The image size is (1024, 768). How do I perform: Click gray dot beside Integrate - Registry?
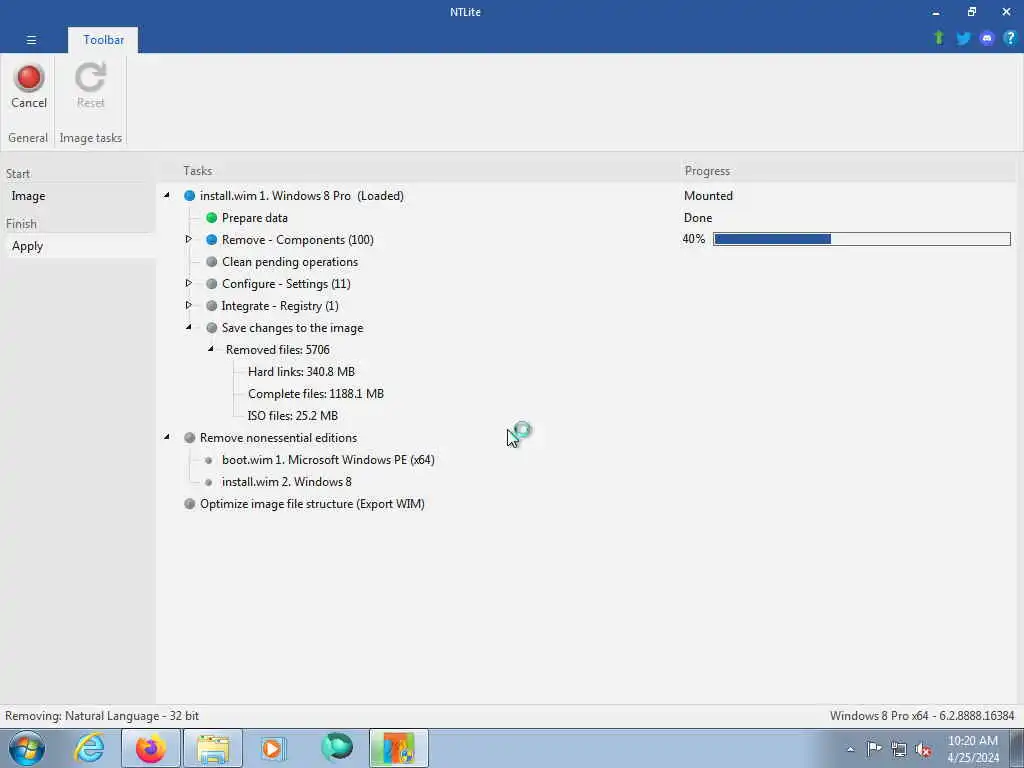click(212, 306)
